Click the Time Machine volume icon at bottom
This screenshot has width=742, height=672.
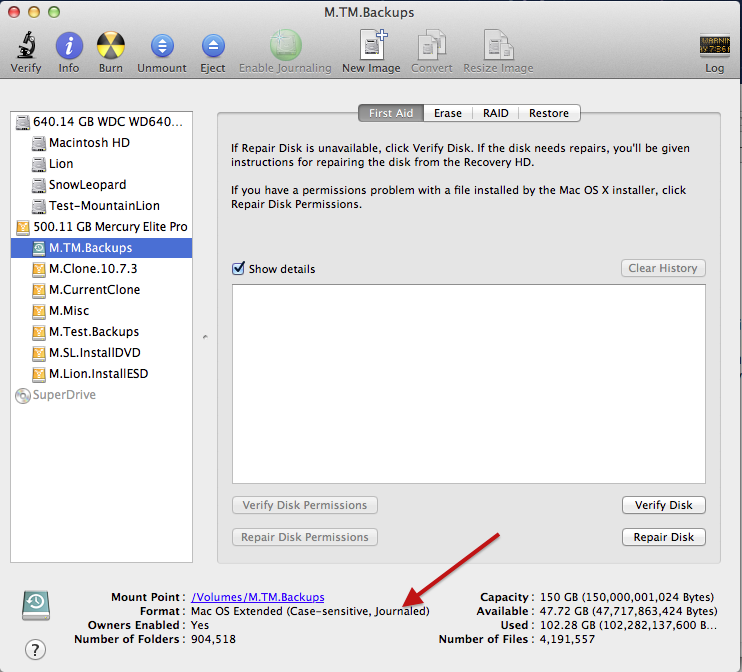36,605
